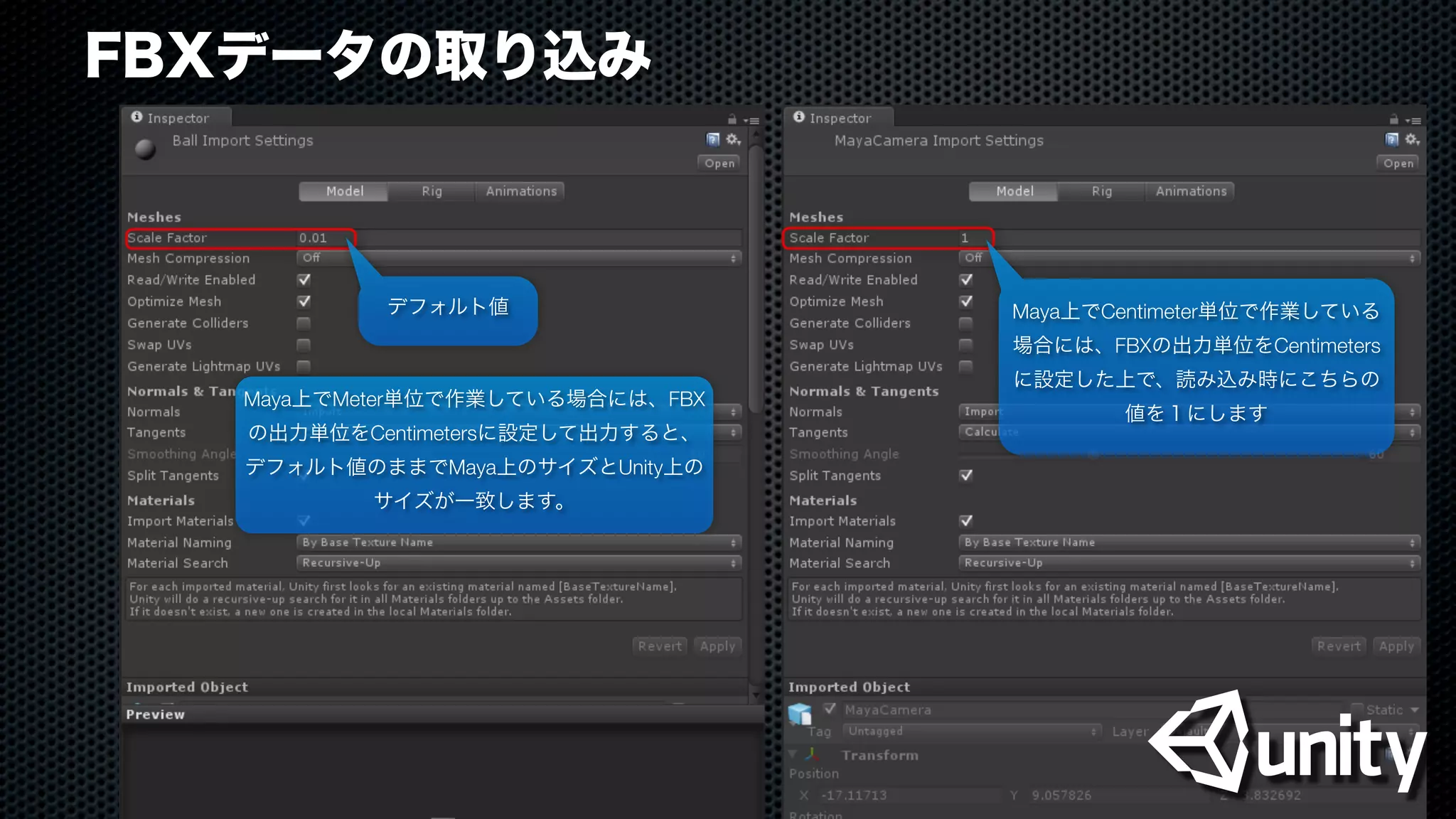Open Mesh Compression dropdown in MayaCamera settings
1456x819 pixels.
click(x=1189, y=258)
